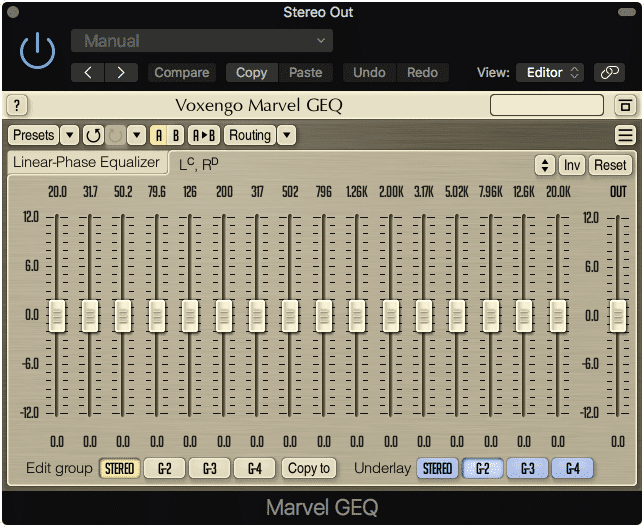Enable G-2 edit group
Viewport: 644px width, 527px height.
165,468
